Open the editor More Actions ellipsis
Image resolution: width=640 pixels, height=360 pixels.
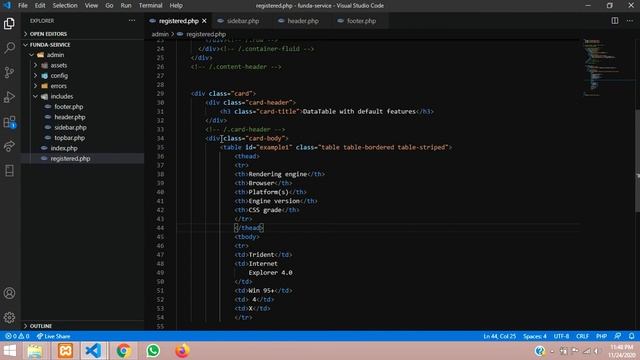pyautogui.click(x=630, y=21)
